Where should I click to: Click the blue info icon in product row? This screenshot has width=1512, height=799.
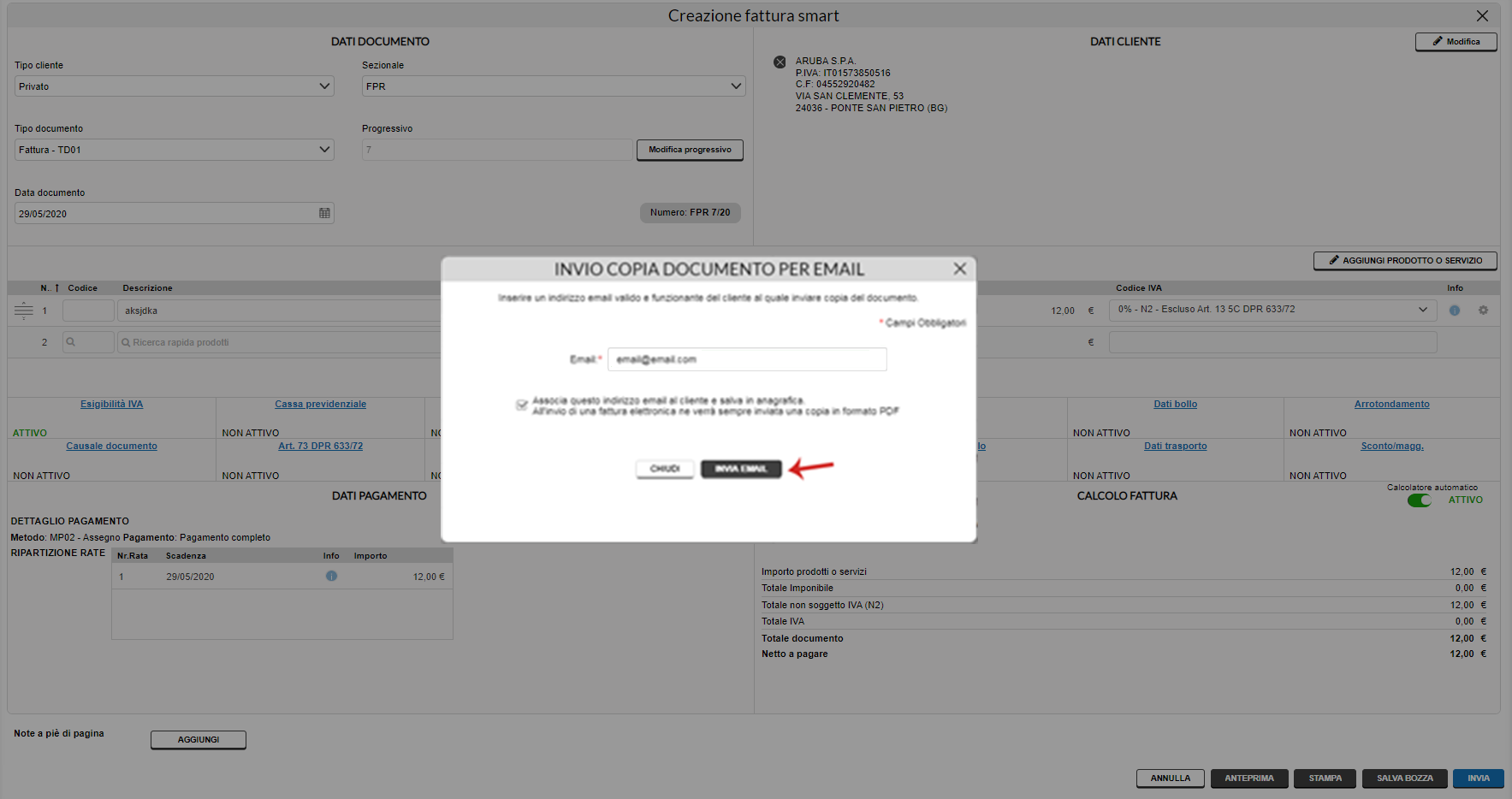(1454, 311)
